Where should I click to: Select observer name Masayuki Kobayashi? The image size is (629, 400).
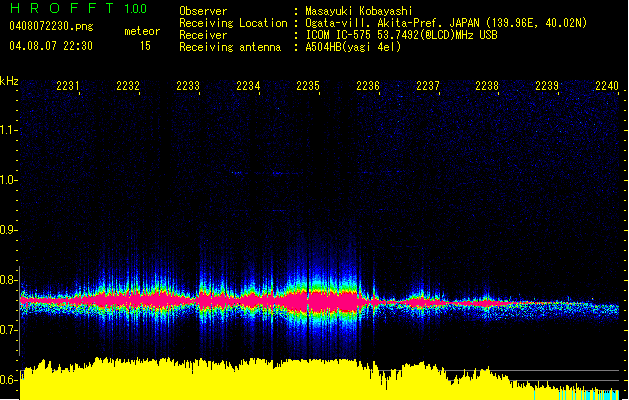pos(359,11)
